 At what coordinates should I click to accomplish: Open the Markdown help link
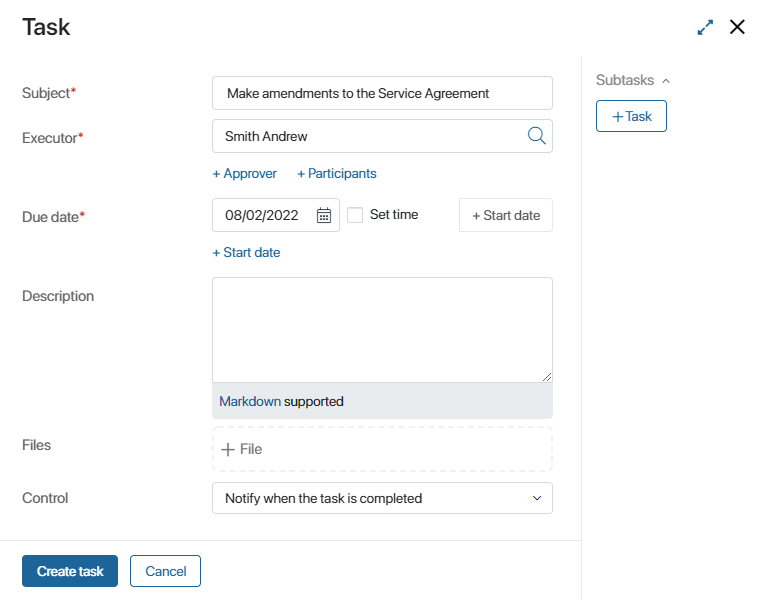coord(250,401)
